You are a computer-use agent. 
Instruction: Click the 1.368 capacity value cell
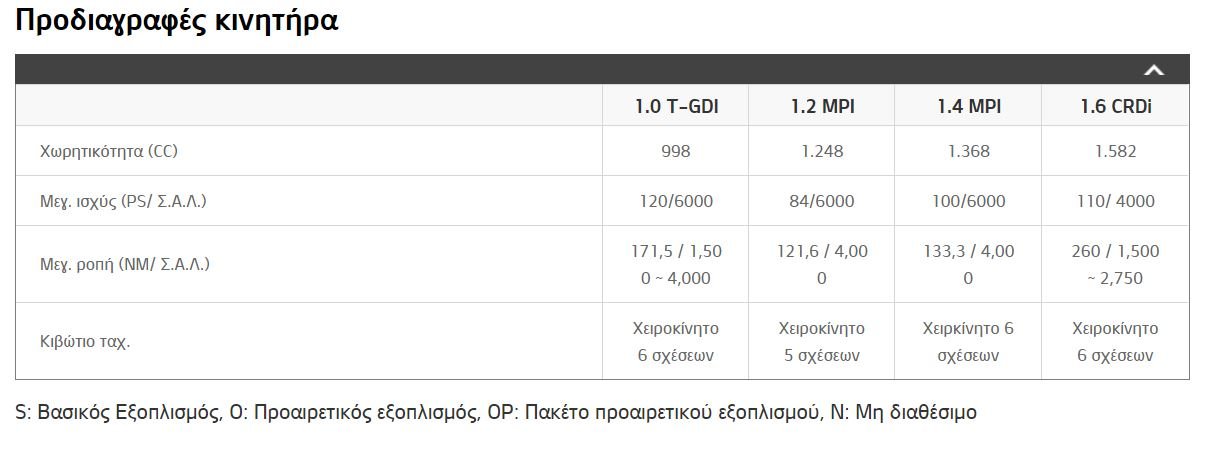[x=968, y=151]
